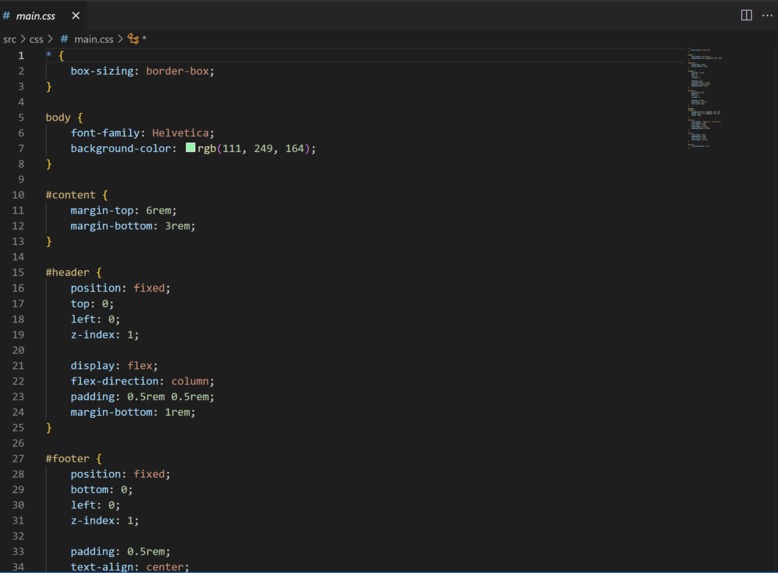This screenshot has height=573, width=778.
Task: Click the margin-top: 6rem line
Action: tap(124, 210)
